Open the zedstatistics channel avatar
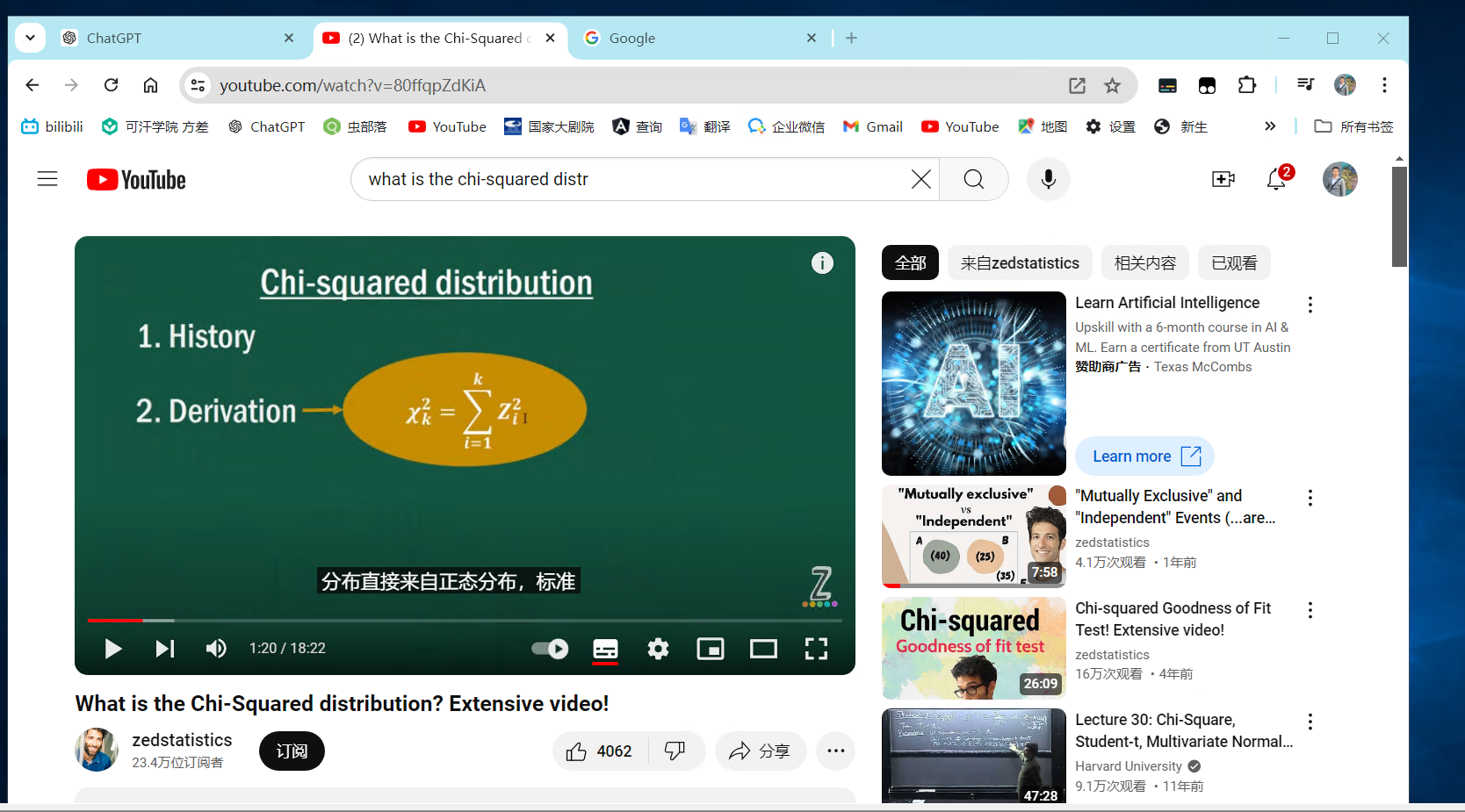 97,750
